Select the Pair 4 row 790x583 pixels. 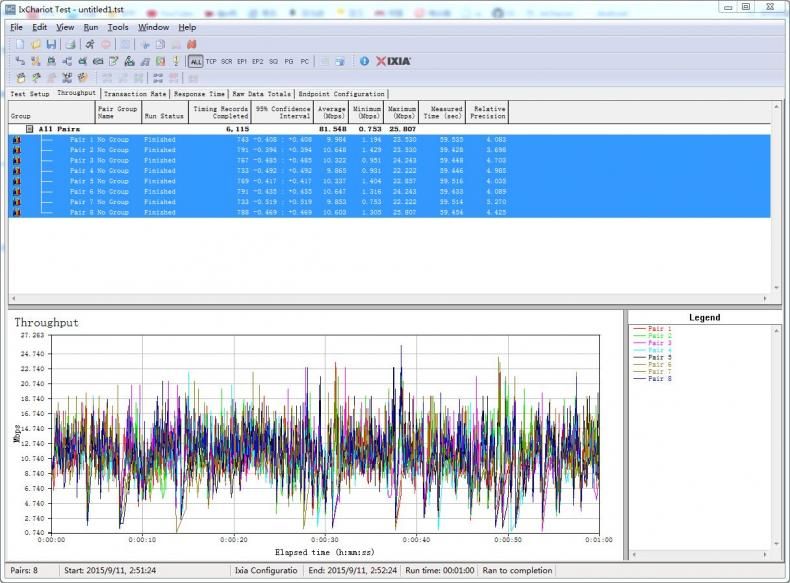point(389,171)
